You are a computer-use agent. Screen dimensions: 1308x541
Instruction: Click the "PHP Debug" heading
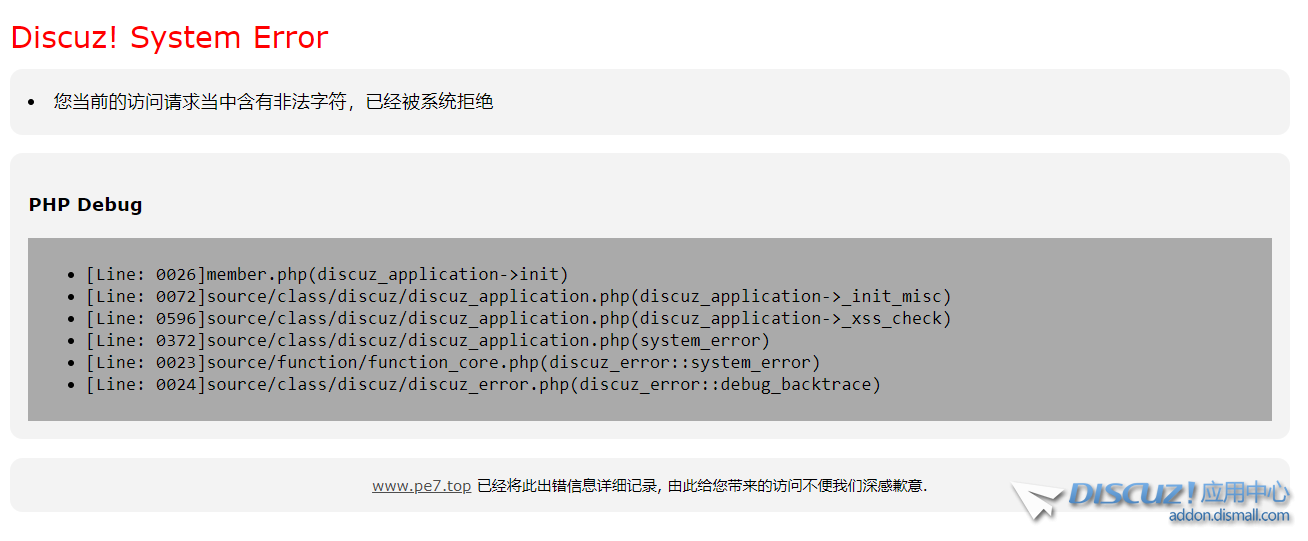(x=85, y=205)
